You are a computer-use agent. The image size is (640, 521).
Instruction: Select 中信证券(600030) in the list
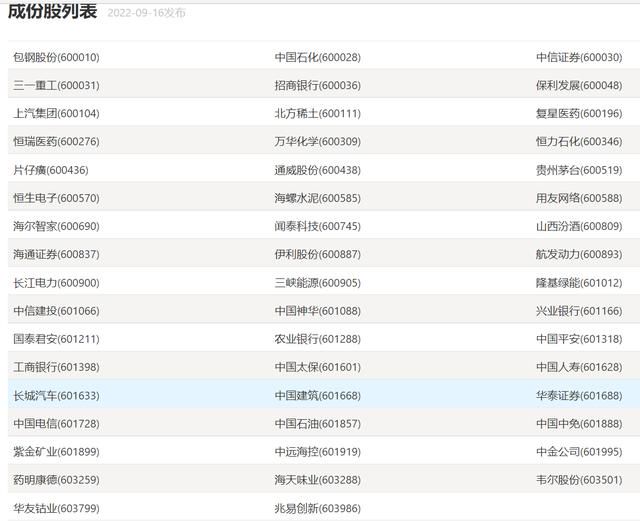coord(579,57)
